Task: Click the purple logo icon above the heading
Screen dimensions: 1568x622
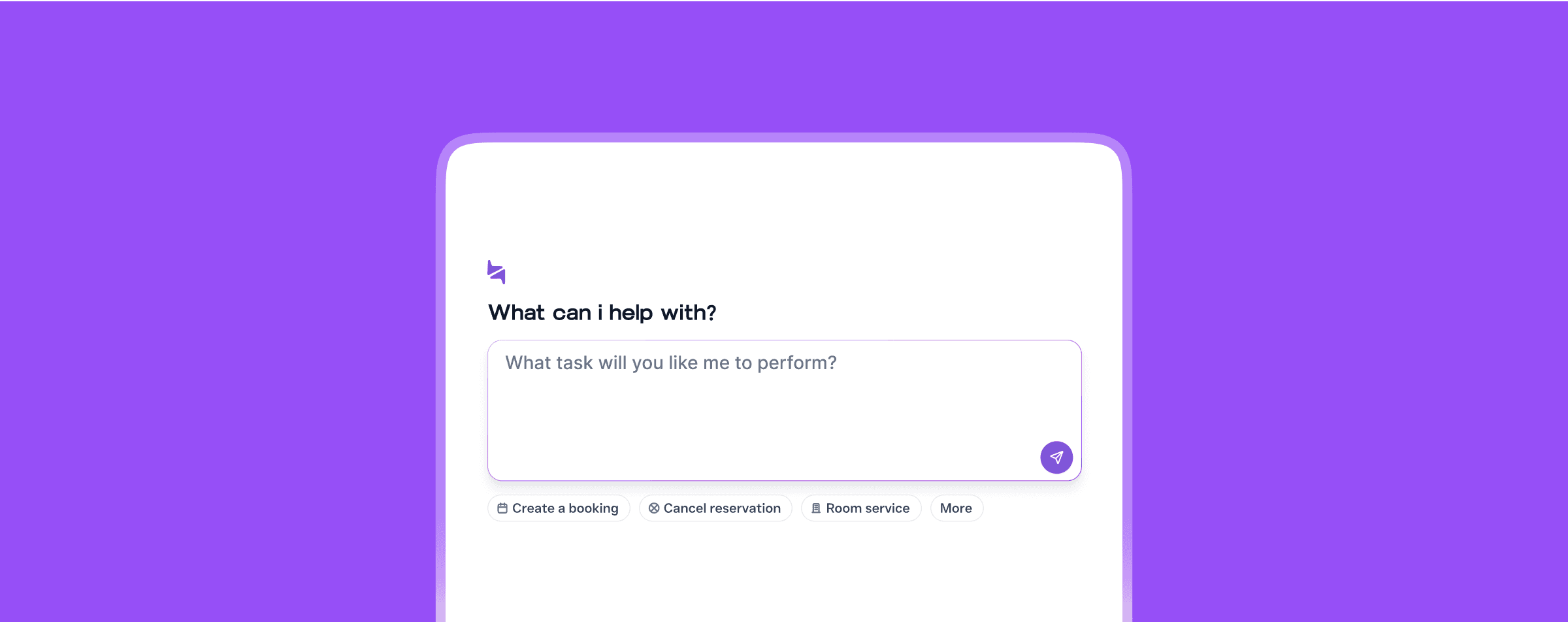Action: 496,272
